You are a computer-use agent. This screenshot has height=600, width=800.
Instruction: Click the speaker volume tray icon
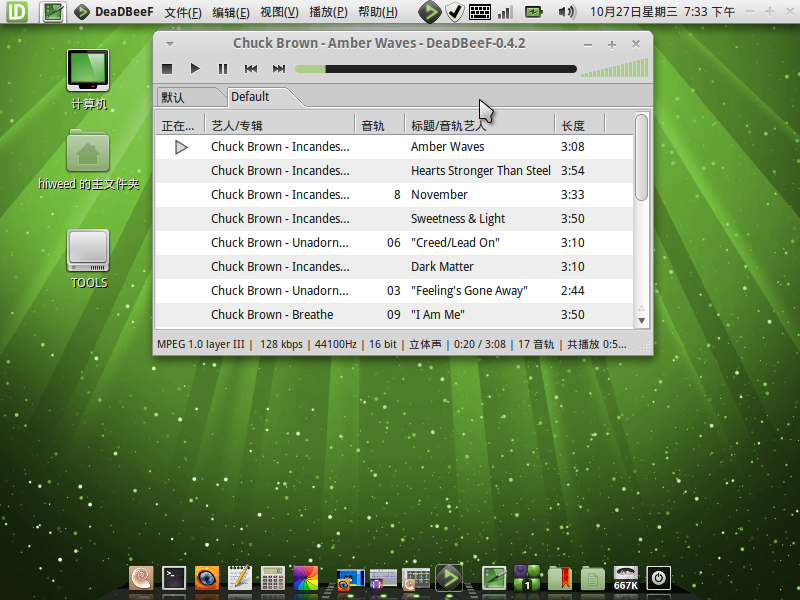(565, 12)
